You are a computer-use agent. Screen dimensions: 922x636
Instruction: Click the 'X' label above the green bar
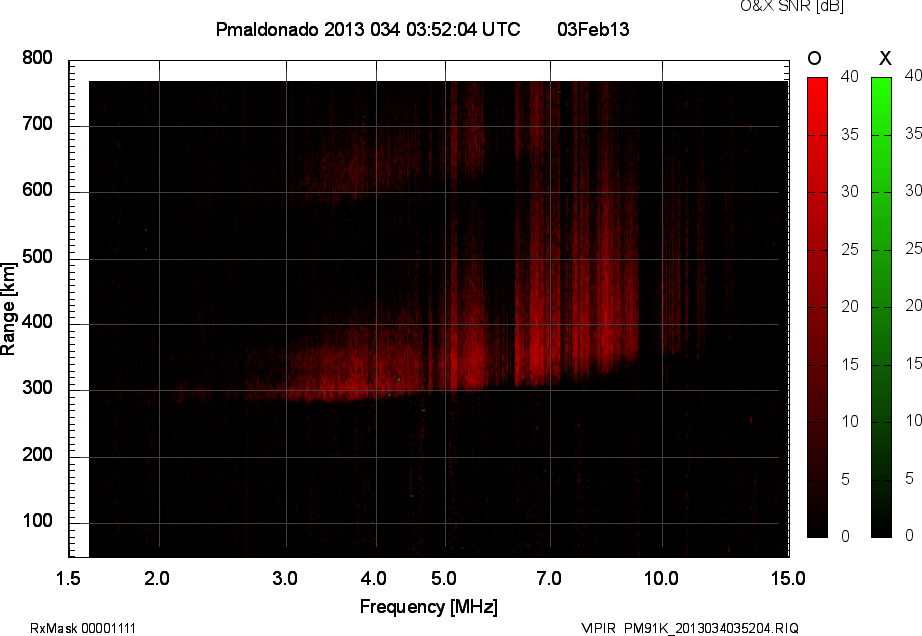885,58
